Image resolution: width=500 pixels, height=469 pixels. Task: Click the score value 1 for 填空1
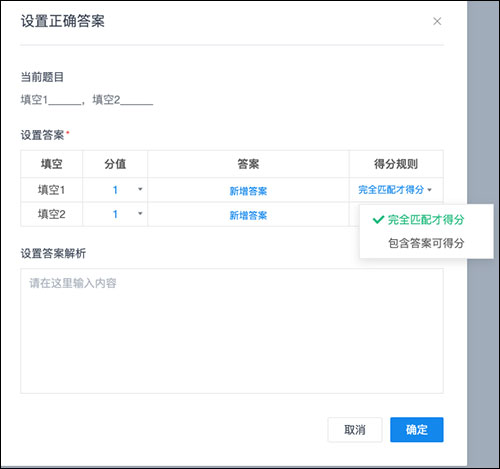click(115, 190)
